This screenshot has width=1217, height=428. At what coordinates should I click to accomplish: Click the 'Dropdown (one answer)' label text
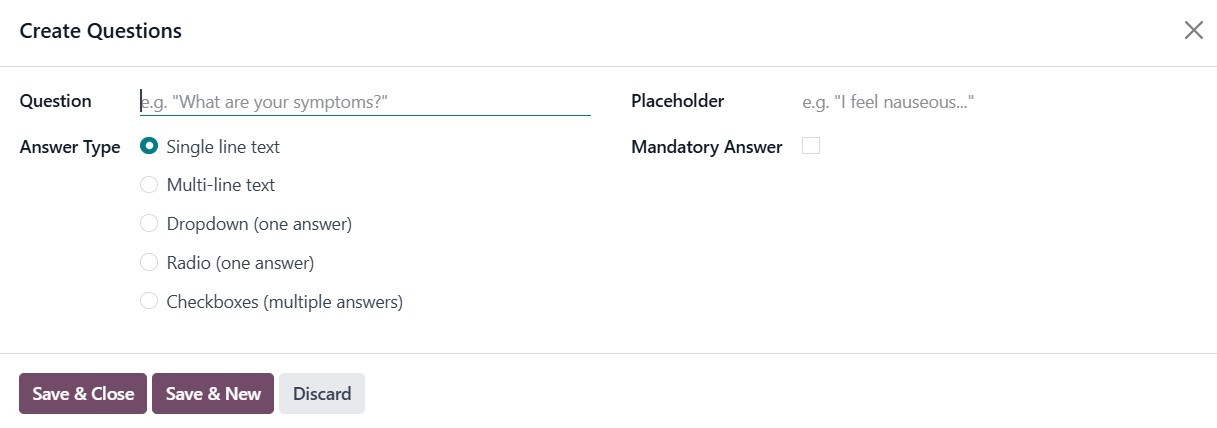(259, 224)
